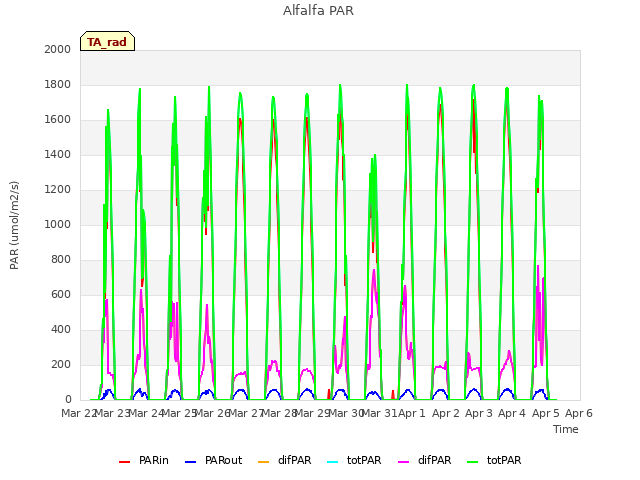Click the Mar 30 date label
Screen dimensions: 640x480
coord(346,413)
